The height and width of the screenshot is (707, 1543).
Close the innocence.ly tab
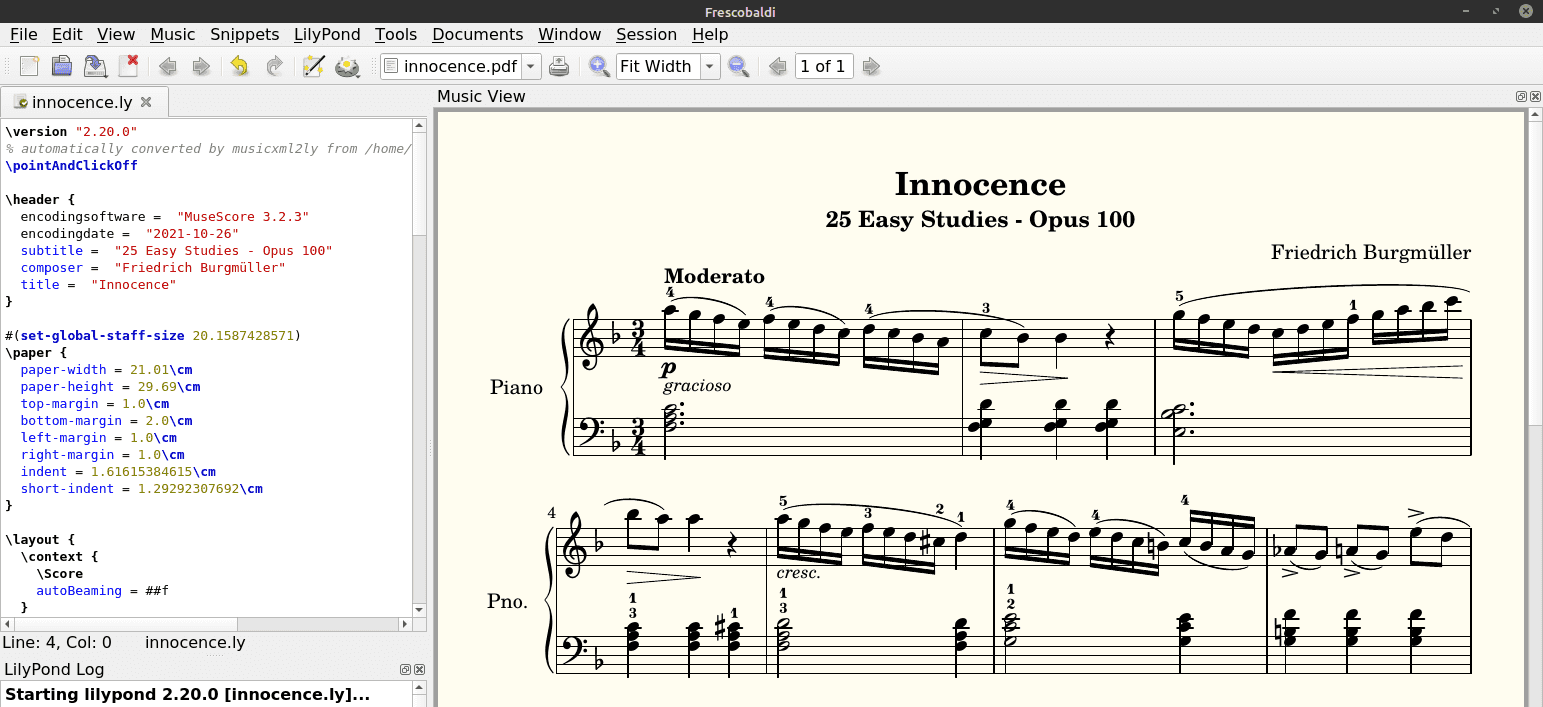[x=146, y=102]
